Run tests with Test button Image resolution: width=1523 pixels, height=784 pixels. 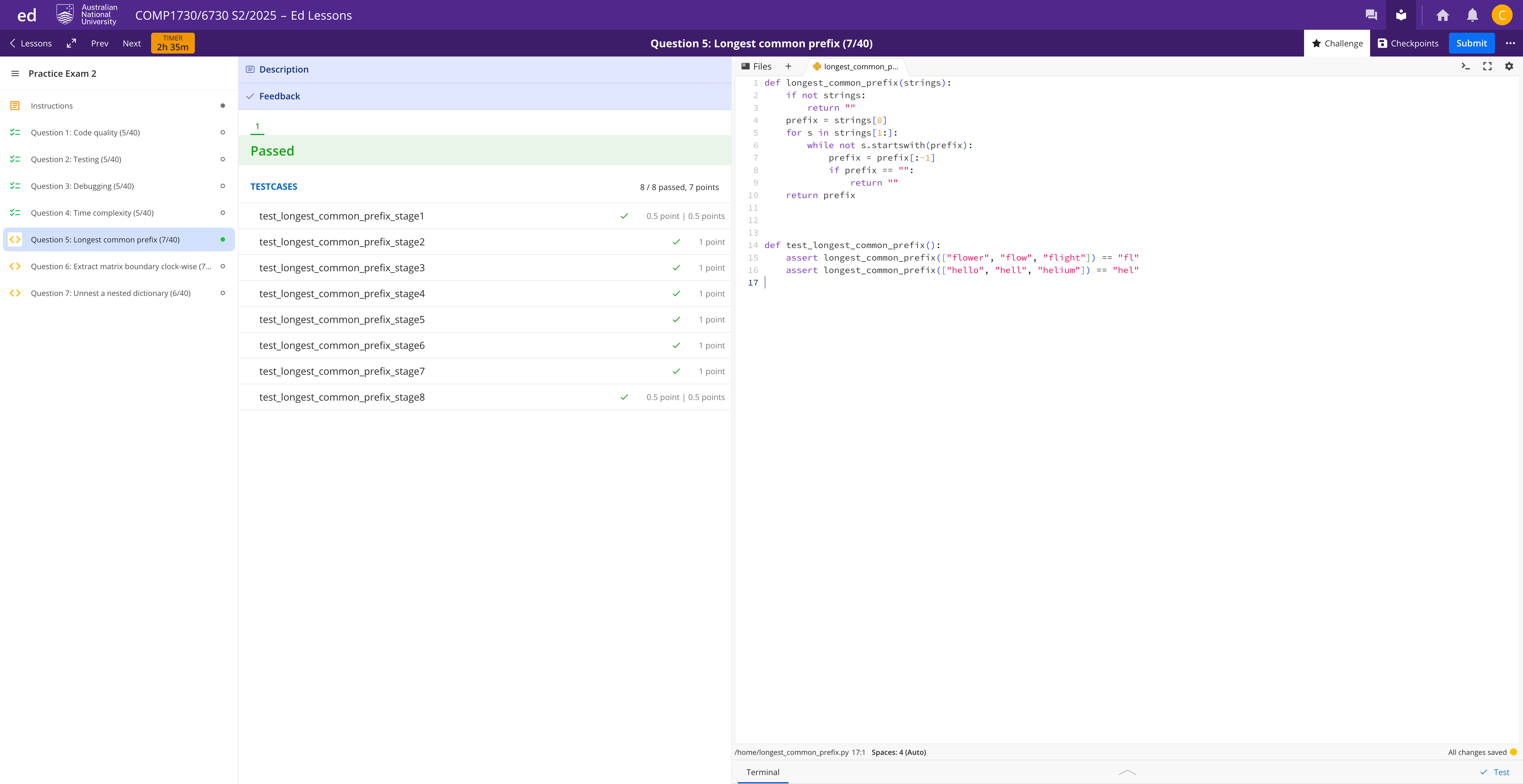[1495, 772]
